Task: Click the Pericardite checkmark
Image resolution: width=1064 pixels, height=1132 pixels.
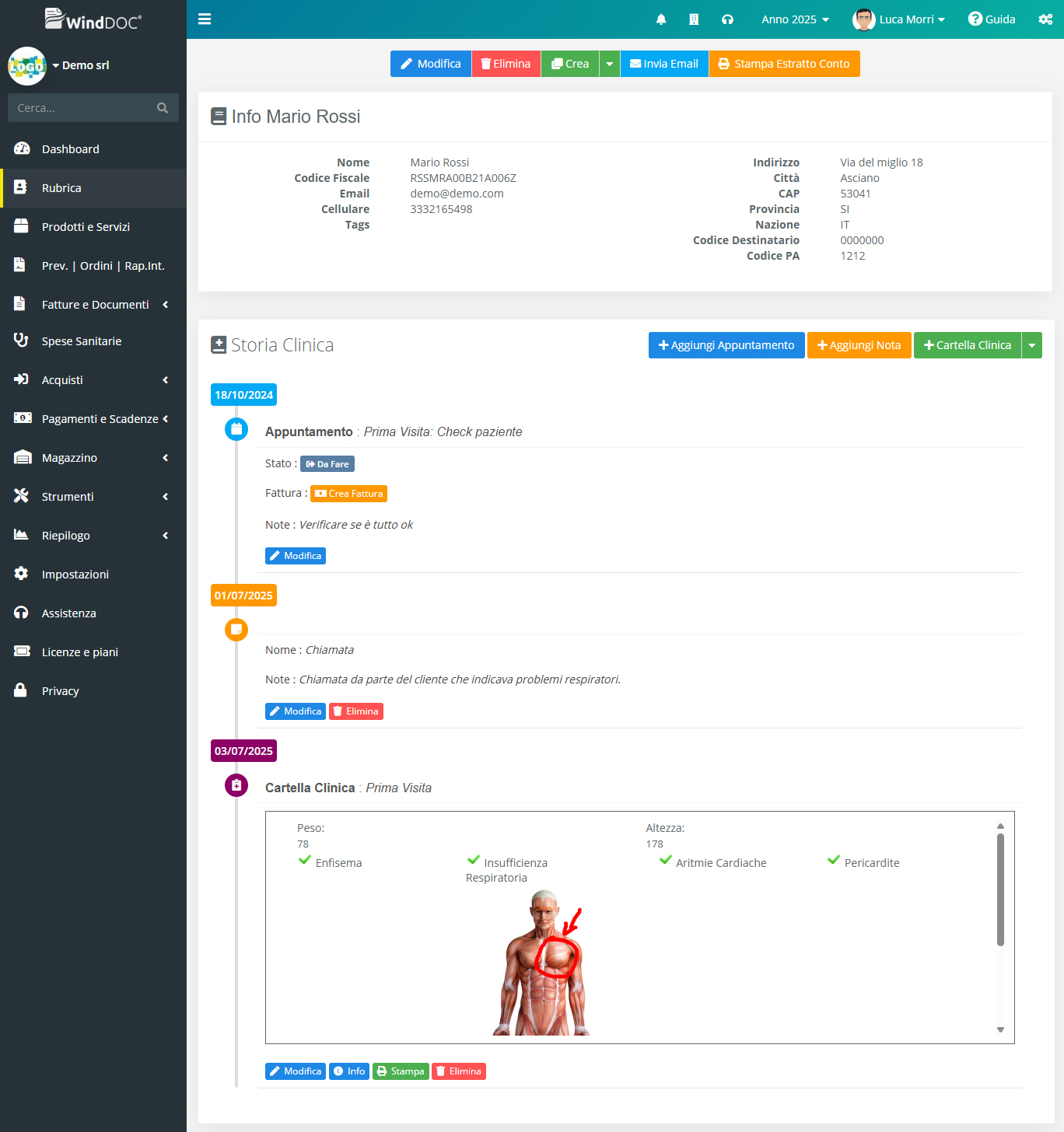Action: pyautogui.click(x=834, y=860)
